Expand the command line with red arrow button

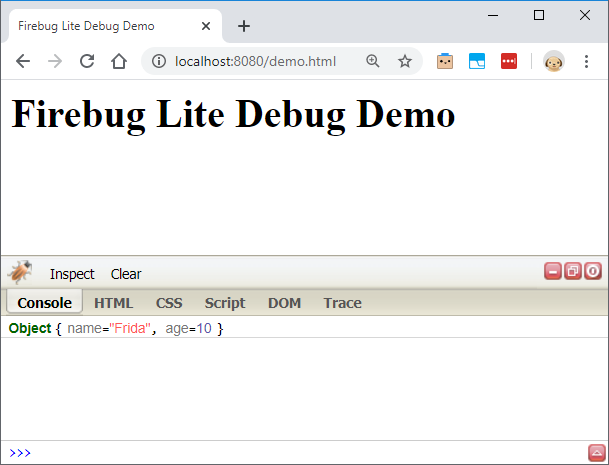pyautogui.click(x=597, y=453)
